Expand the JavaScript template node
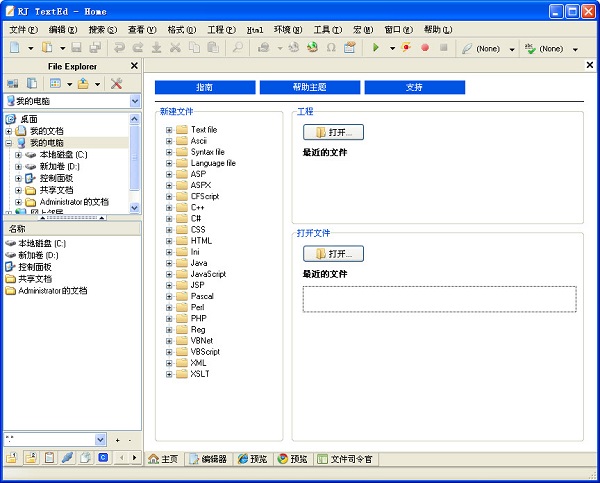 170,274
